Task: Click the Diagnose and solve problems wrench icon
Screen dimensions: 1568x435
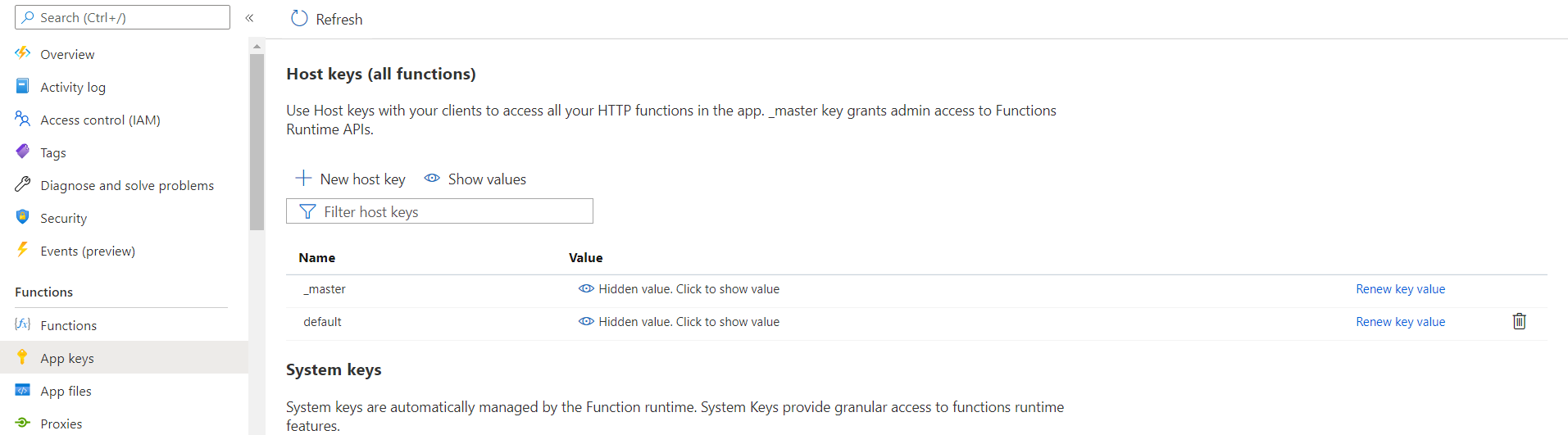Action: [x=22, y=184]
